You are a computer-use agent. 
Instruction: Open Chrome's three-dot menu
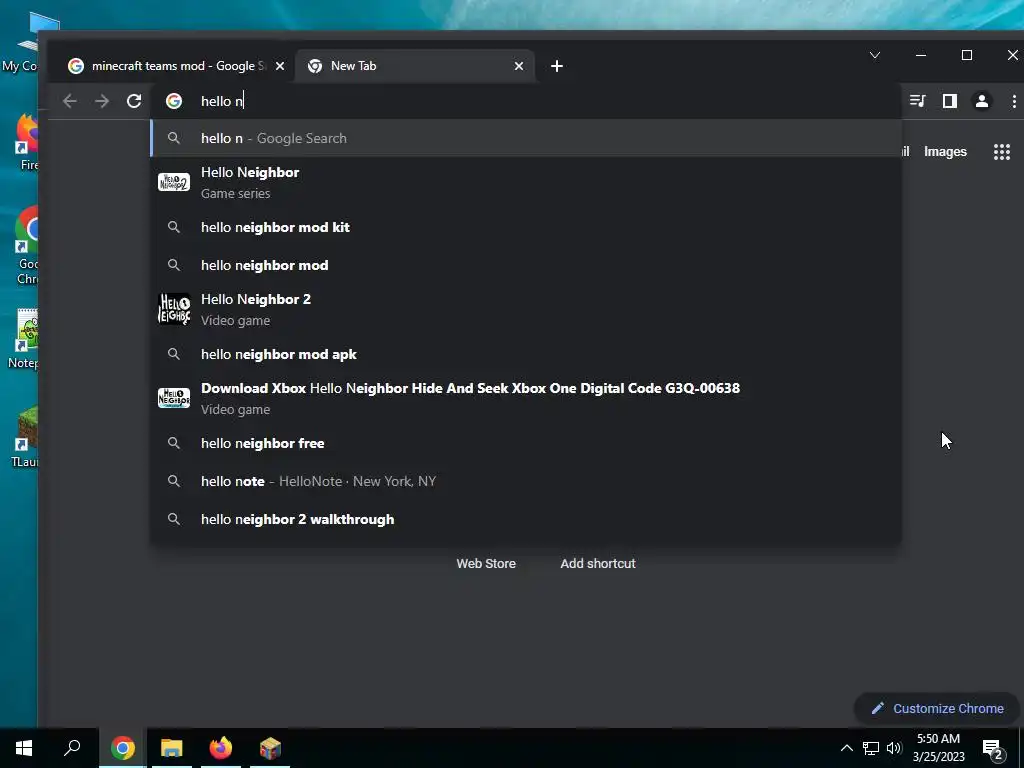click(1014, 101)
